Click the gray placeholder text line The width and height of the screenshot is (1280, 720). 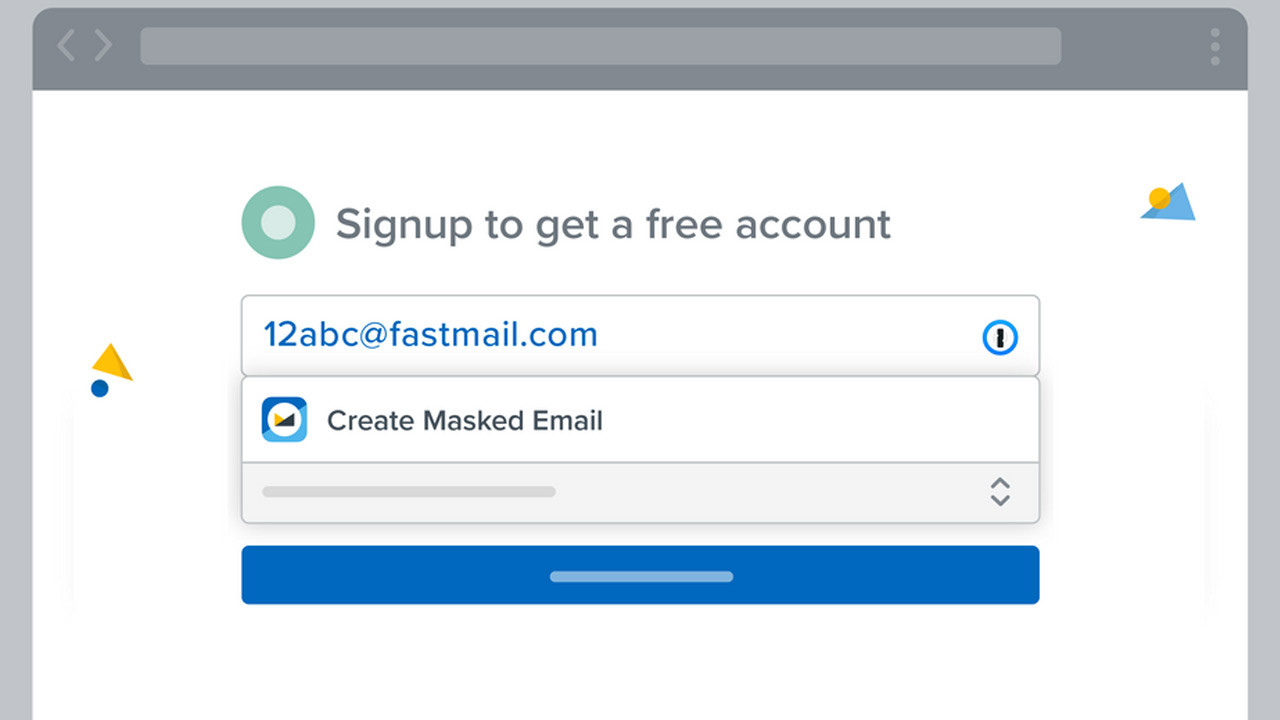click(409, 492)
